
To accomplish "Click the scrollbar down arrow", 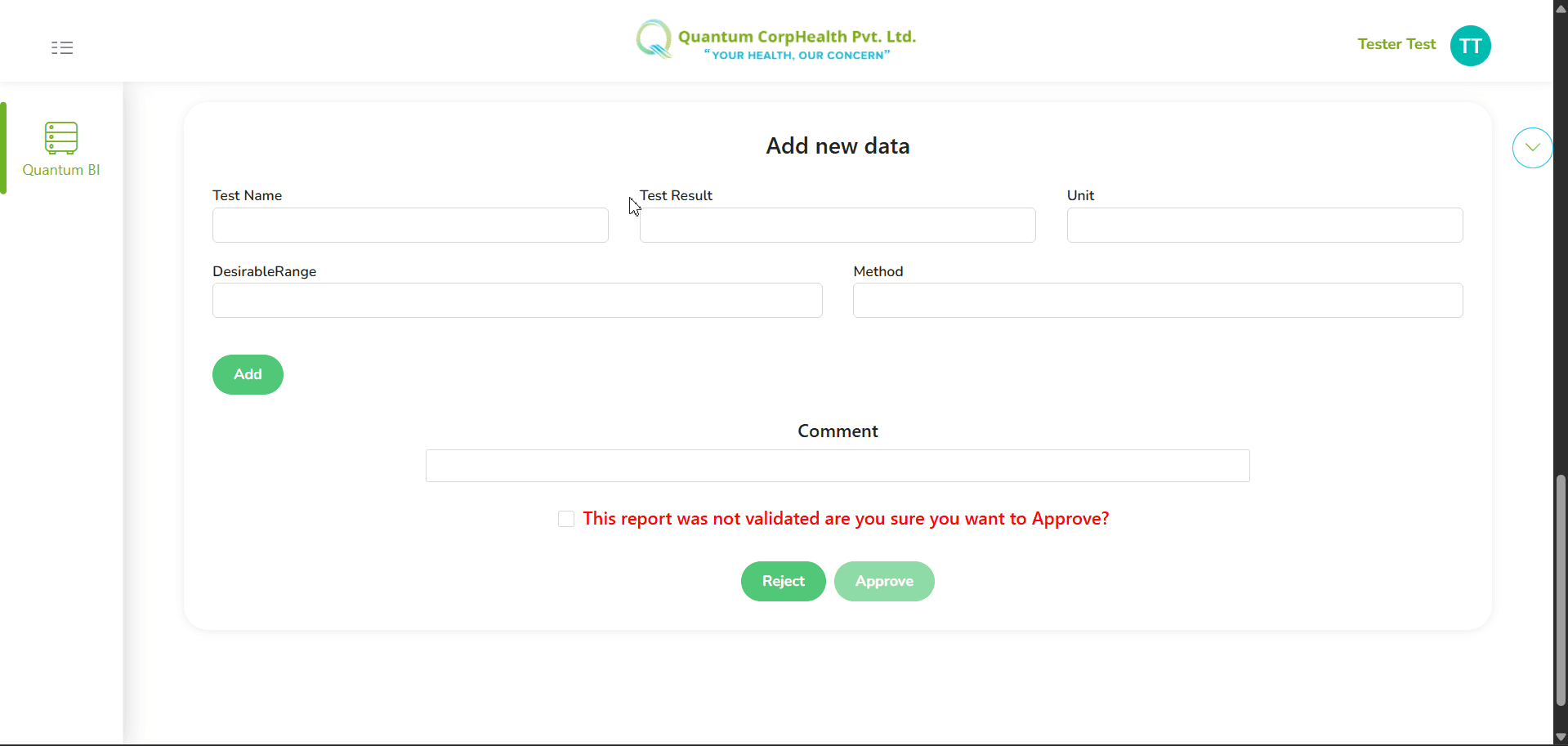I will 1559,737.
